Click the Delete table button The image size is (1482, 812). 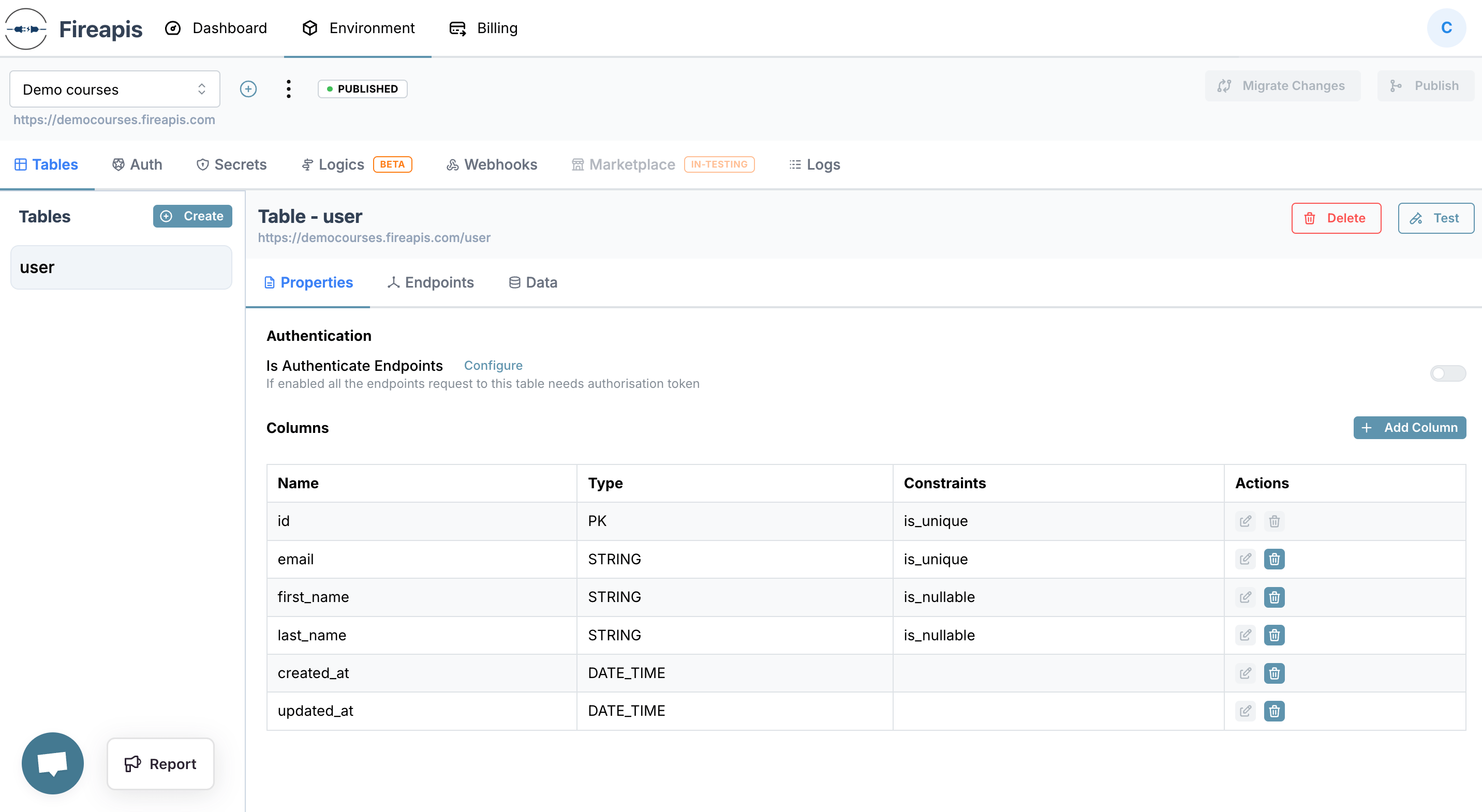(x=1336, y=218)
